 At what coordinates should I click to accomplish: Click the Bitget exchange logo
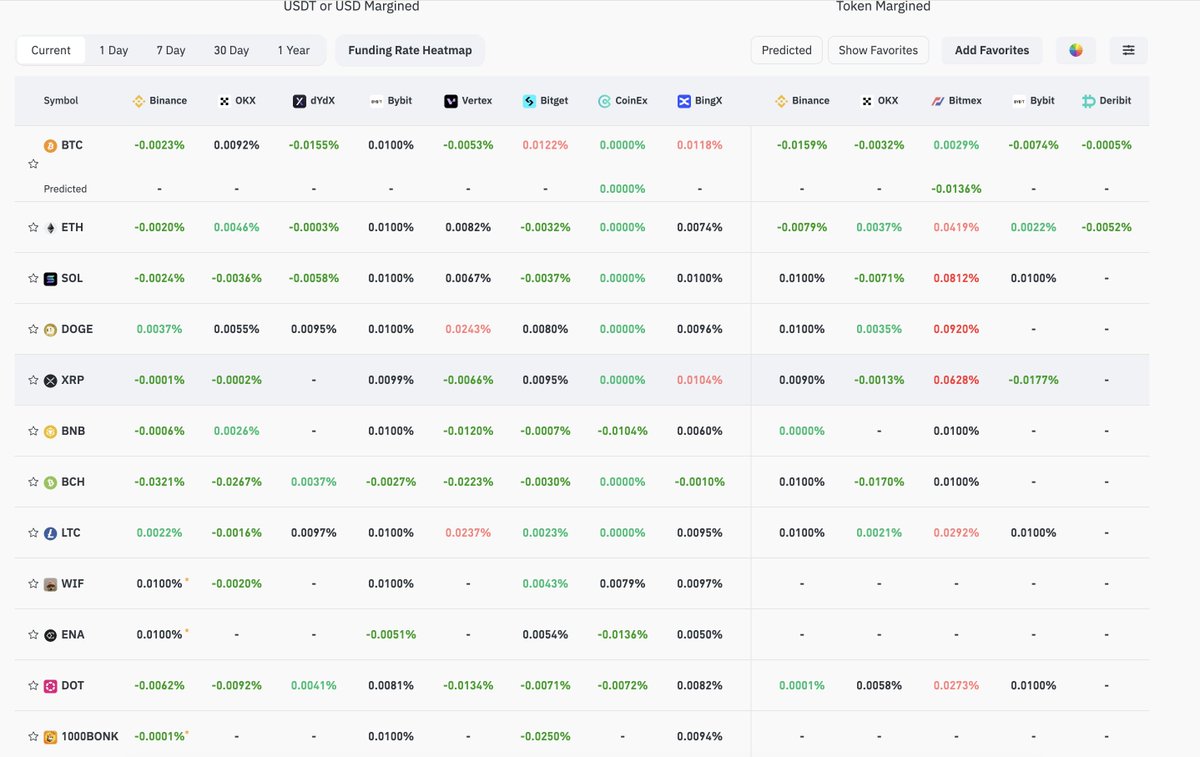(529, 101)
